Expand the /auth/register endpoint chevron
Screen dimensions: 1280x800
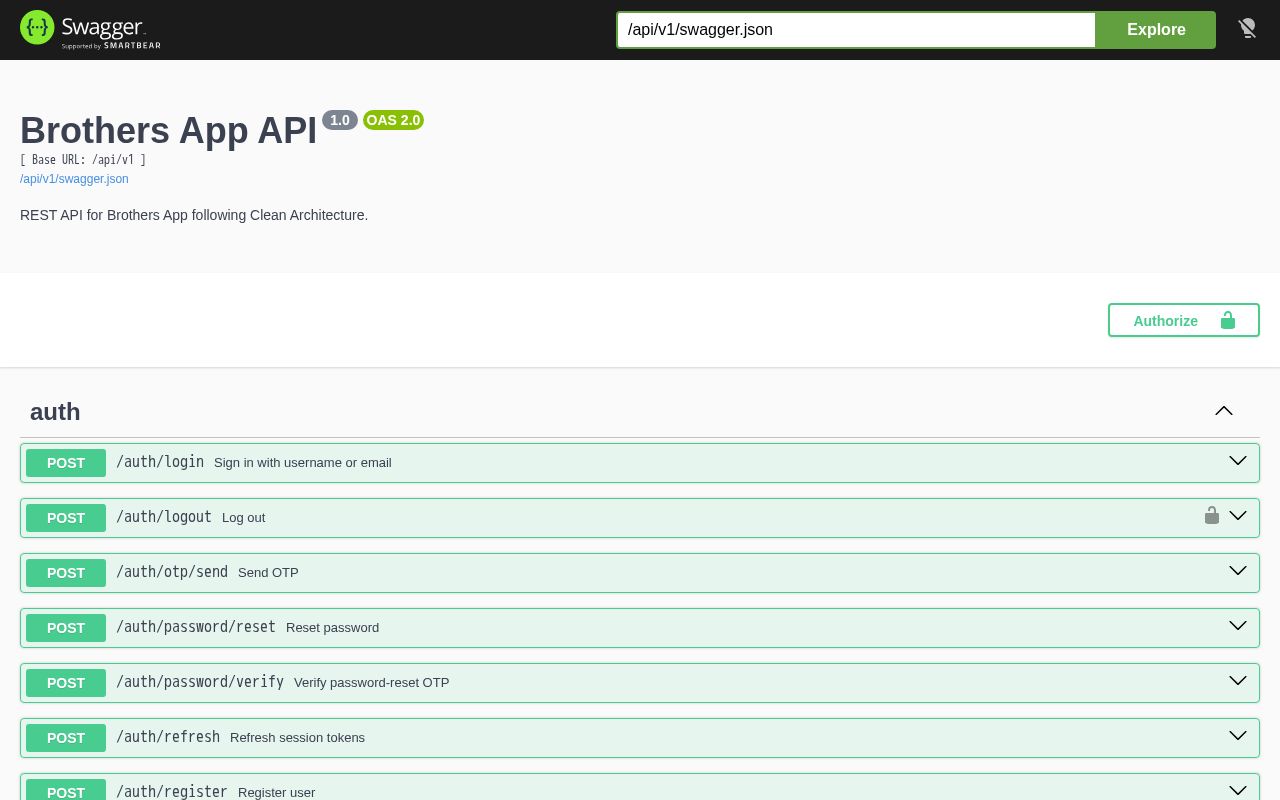1238,790
